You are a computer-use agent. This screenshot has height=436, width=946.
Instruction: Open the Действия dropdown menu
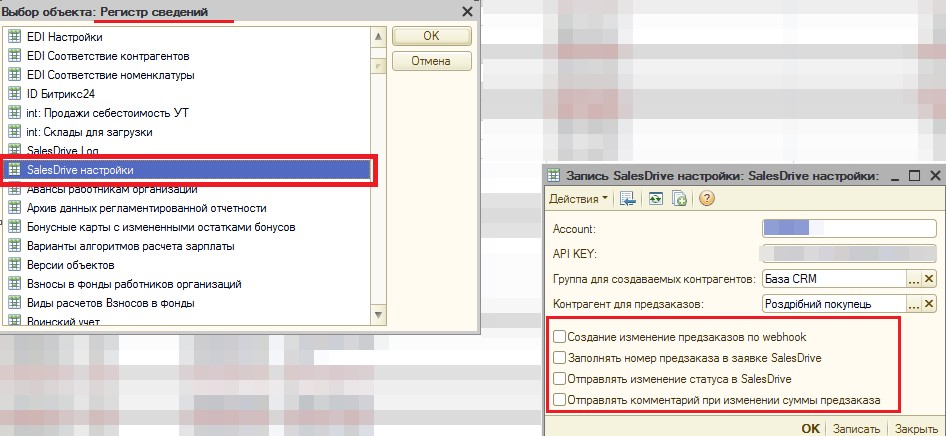click(x=578, y=200)
